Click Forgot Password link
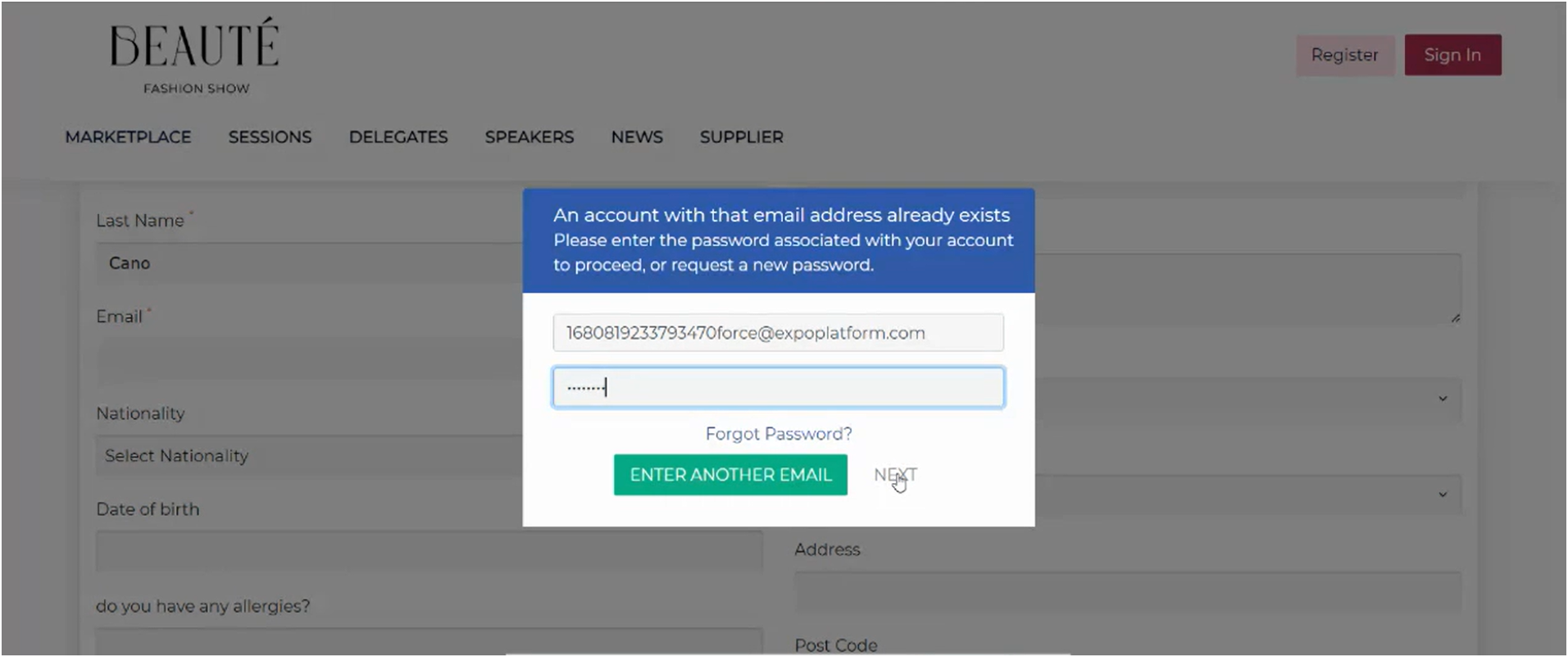Image resolution: width=1568 pixels, height=657 pixels. tap(779, 434)
